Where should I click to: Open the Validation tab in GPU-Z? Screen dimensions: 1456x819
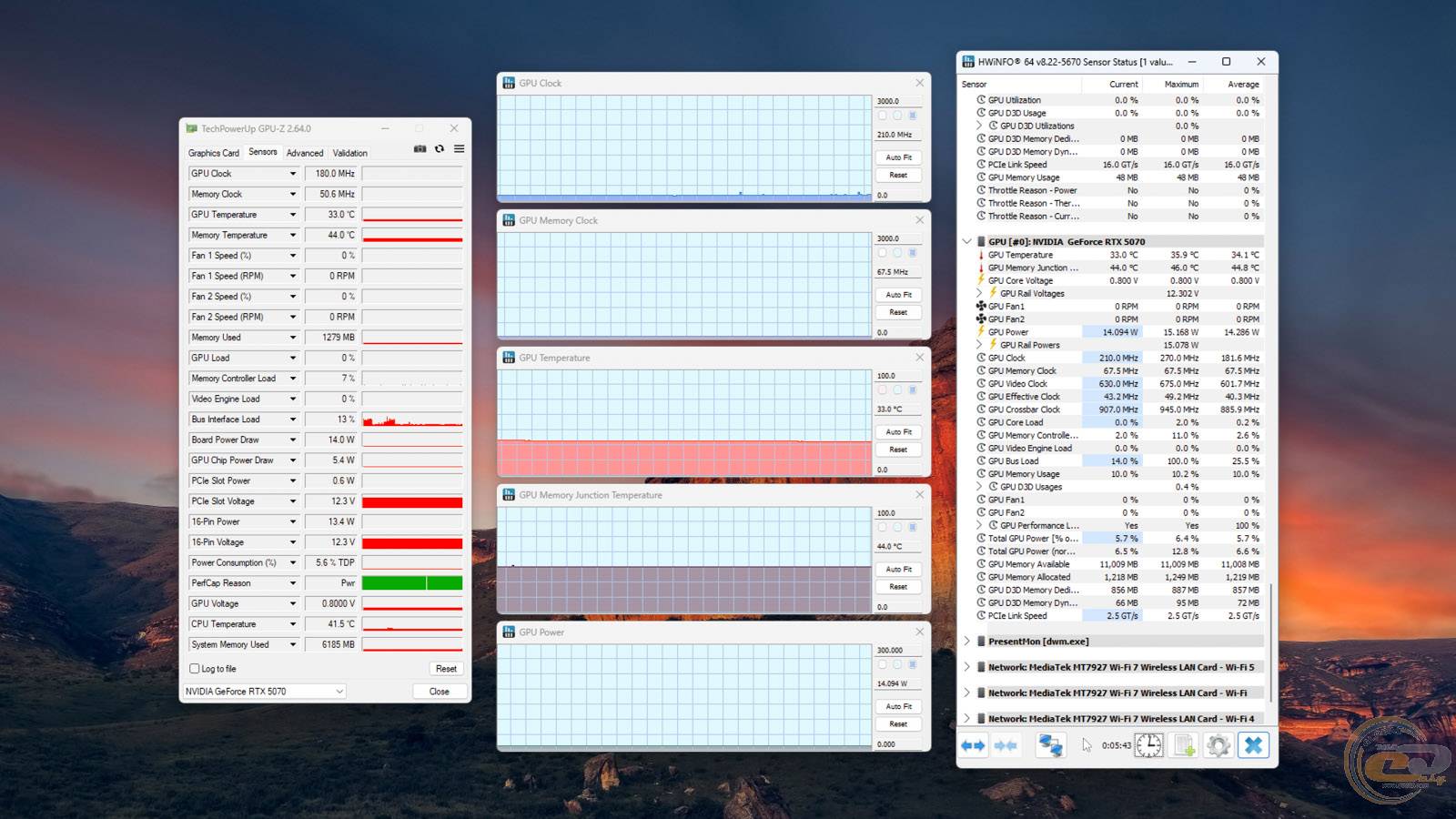click(x=350, y=153)
